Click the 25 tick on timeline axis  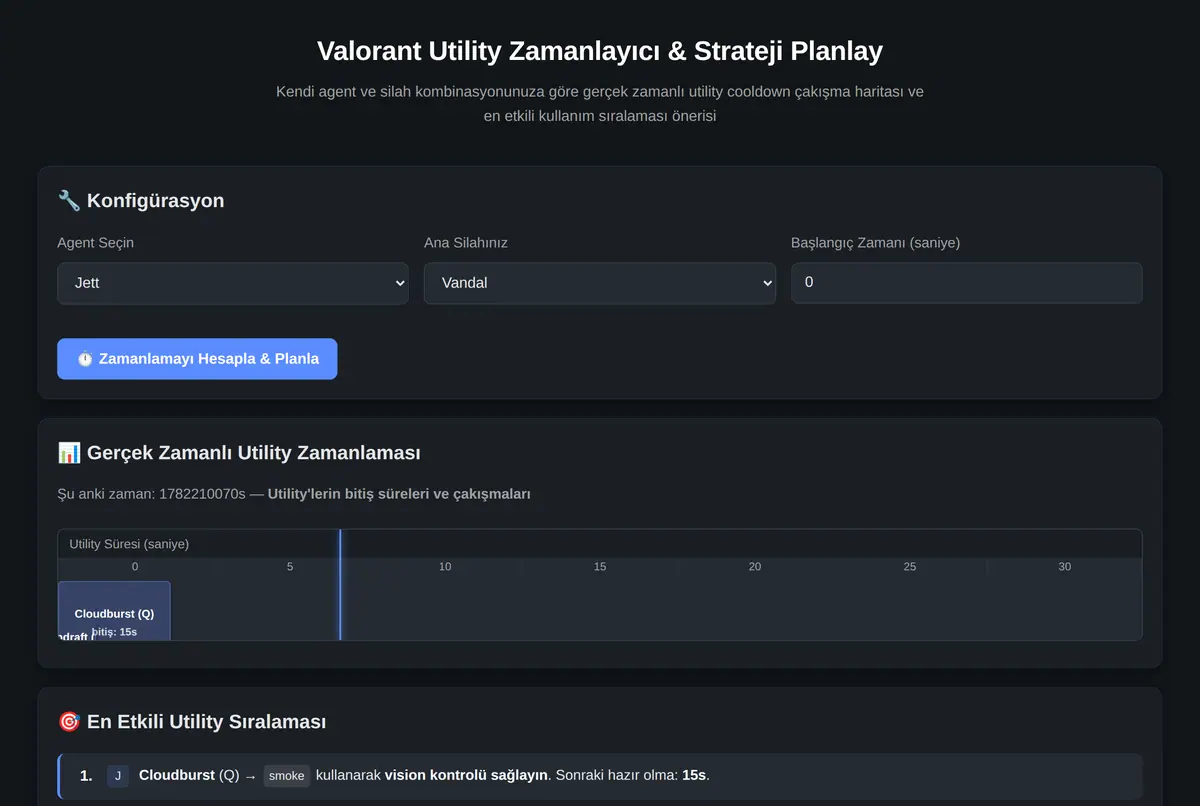910,567
